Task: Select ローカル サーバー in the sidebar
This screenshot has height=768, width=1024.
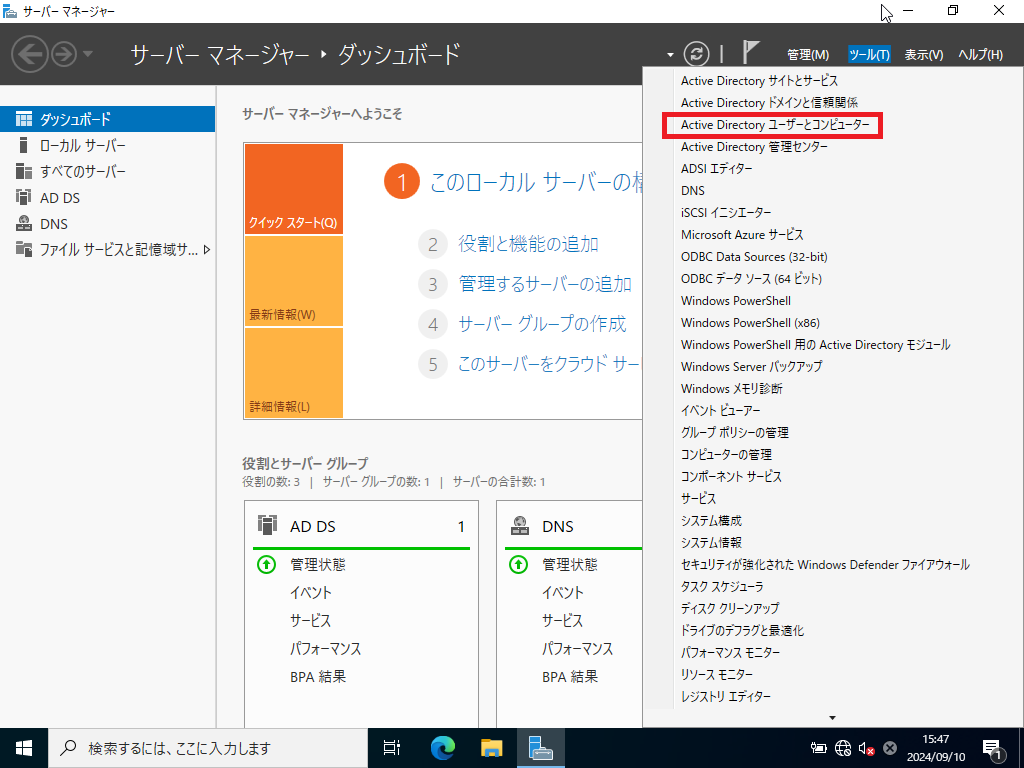Action: point(107,145)
